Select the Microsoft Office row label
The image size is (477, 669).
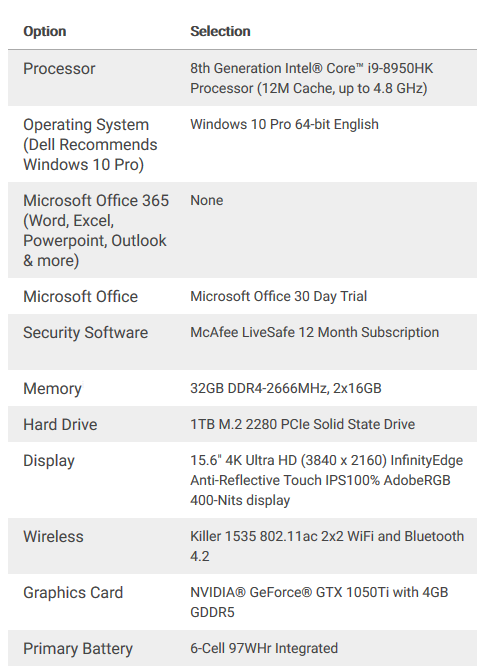coord(81,297)
